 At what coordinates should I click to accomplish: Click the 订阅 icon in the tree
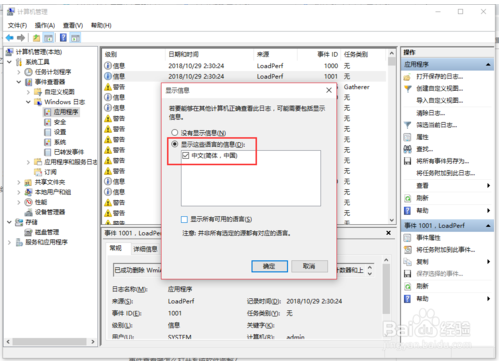point(38,172)
